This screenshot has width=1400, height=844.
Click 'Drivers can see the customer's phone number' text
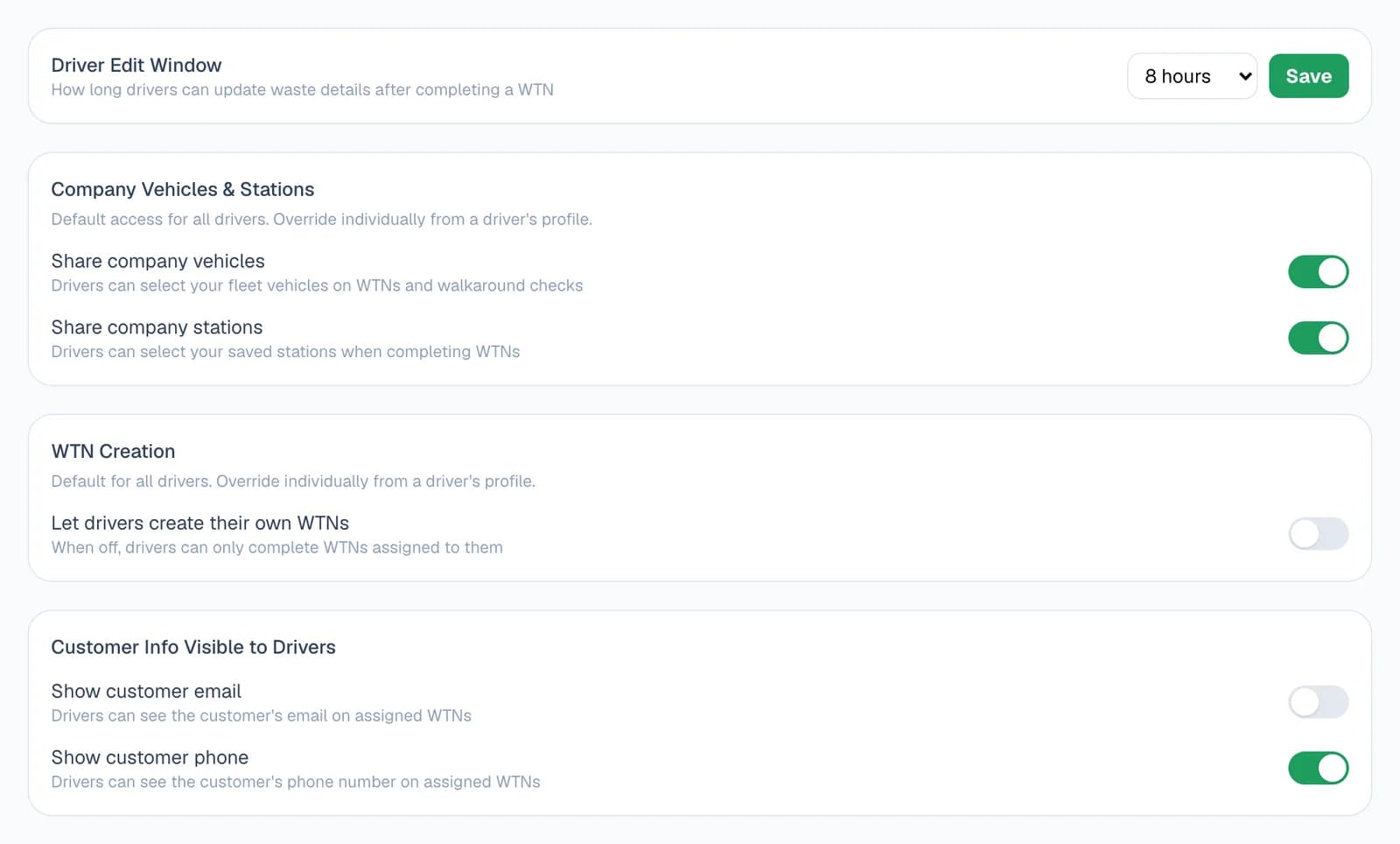pyautogui.click(x=296, y=782)
